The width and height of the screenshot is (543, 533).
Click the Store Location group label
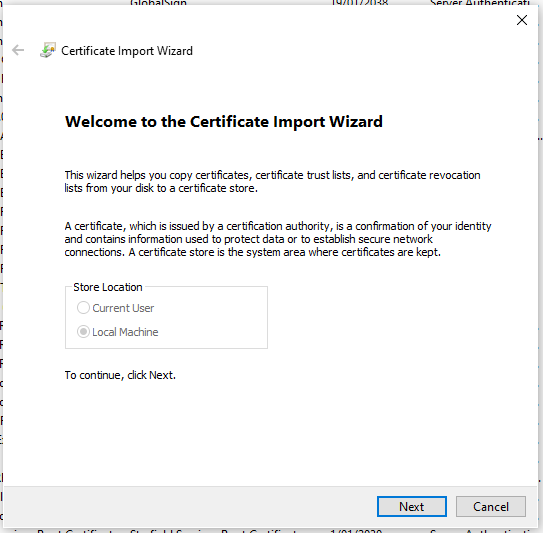click(108, 287)
